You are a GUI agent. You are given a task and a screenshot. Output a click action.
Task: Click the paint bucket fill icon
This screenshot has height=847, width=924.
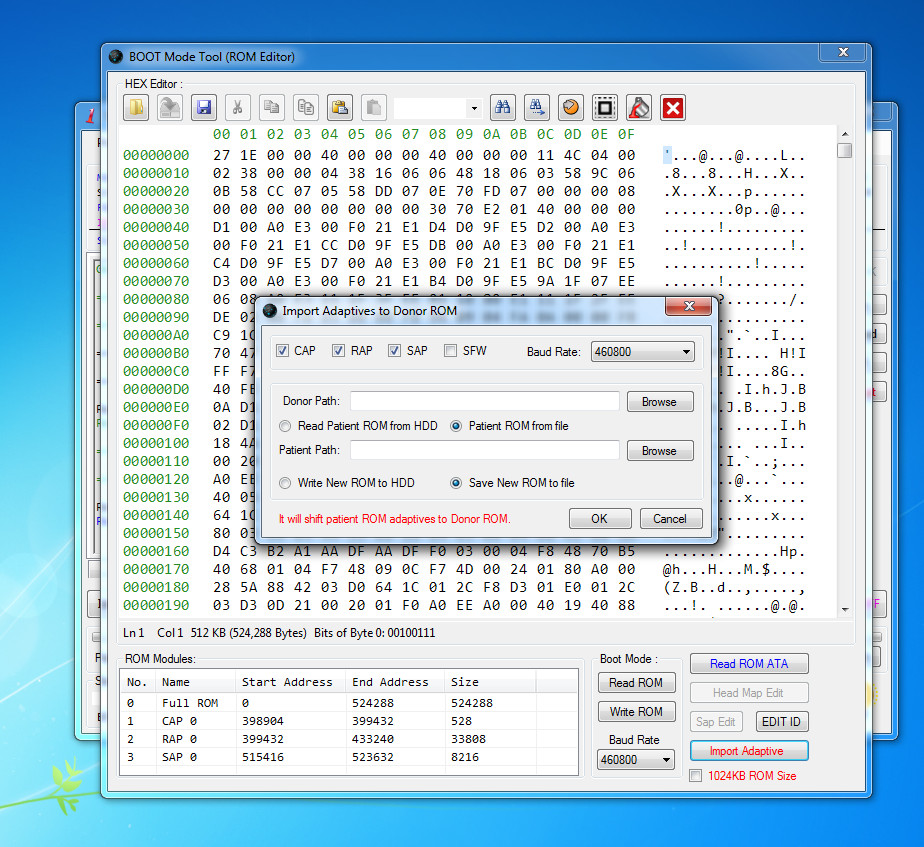click(x=639, y=107)
